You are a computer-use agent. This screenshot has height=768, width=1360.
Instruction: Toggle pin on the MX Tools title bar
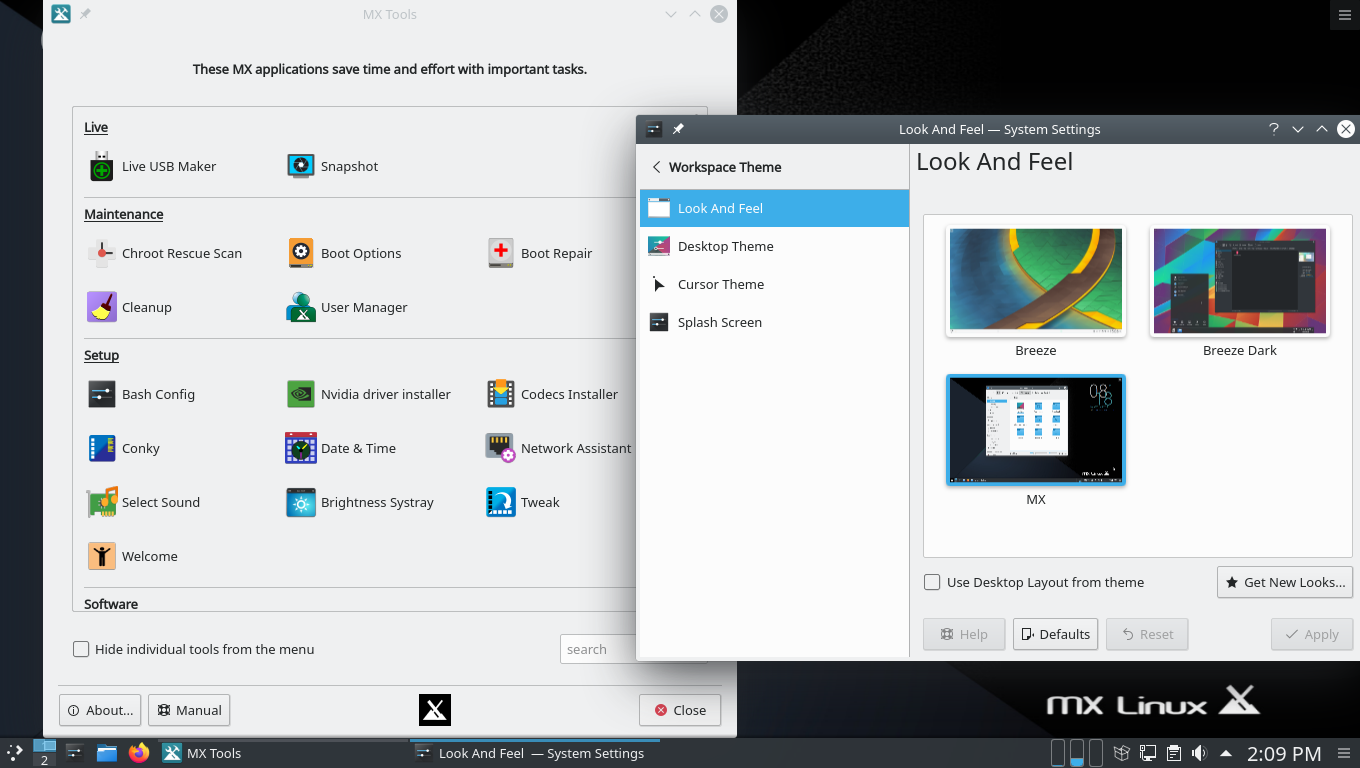click(85, 14)
